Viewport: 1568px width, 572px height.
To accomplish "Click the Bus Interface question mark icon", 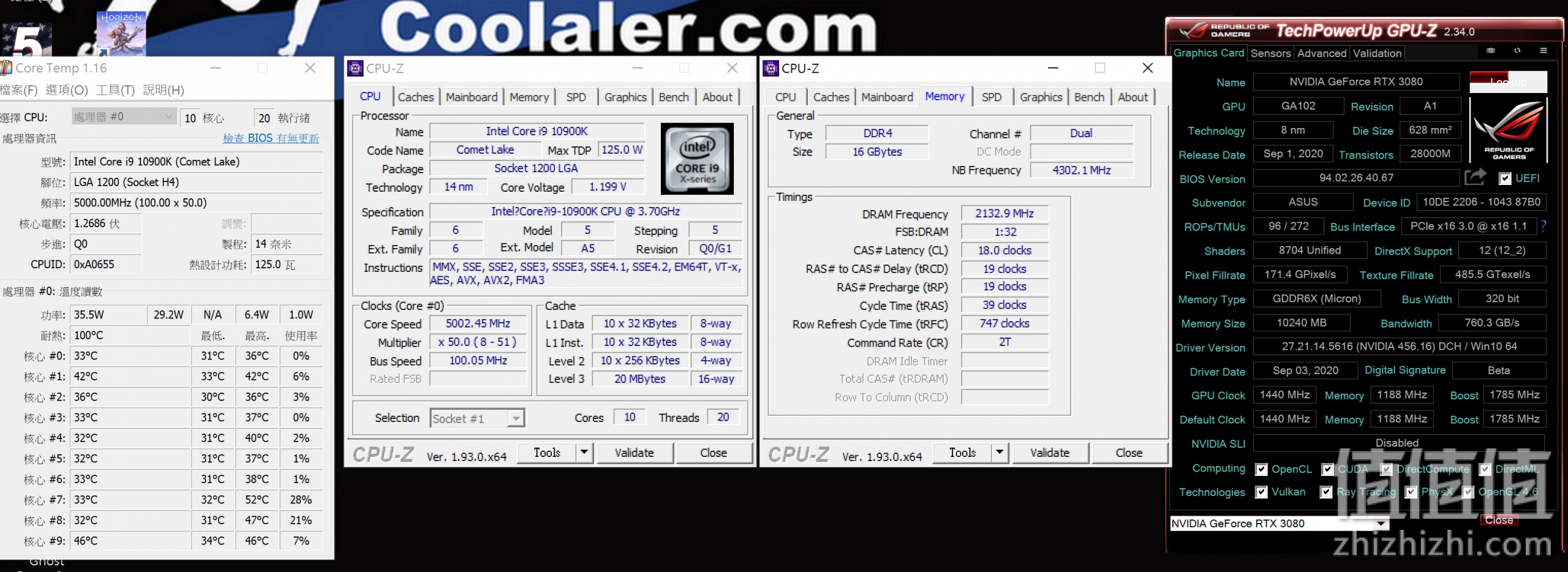I will pyautogui.click(x=1543, y=226).
